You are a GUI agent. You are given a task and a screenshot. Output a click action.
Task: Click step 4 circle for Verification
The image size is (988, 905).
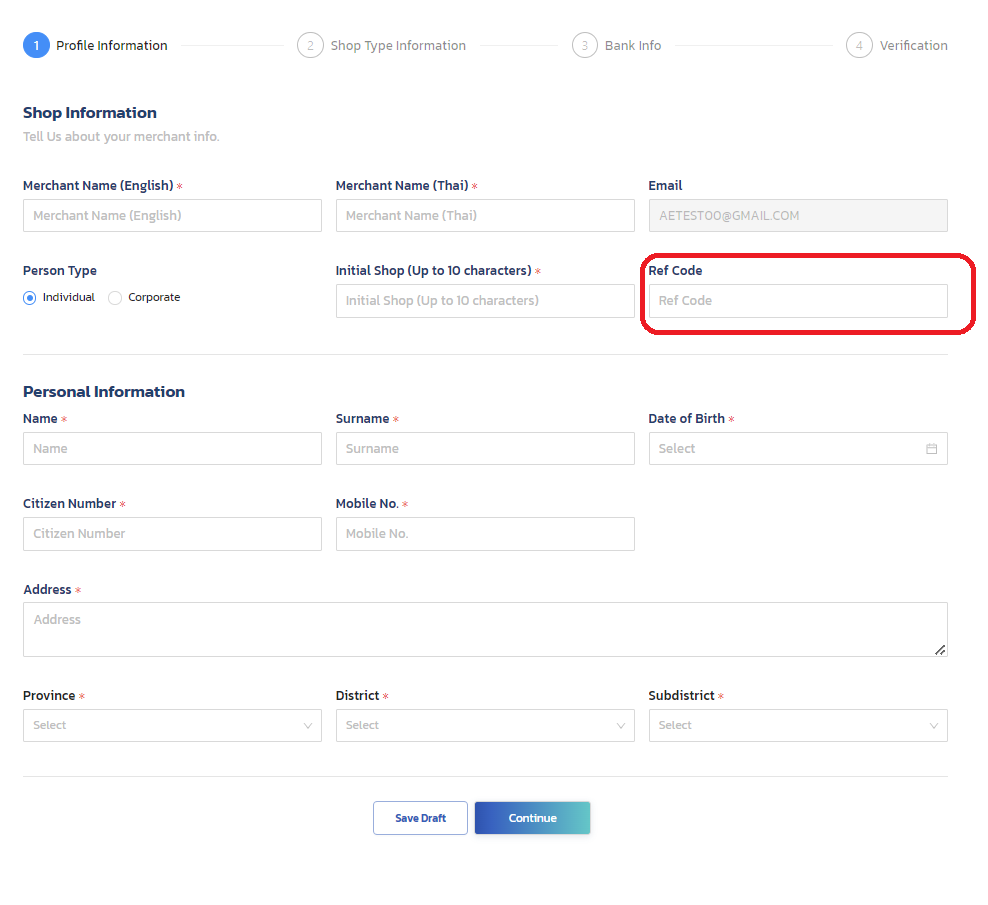pyautogui.click(x=859, y=45)
